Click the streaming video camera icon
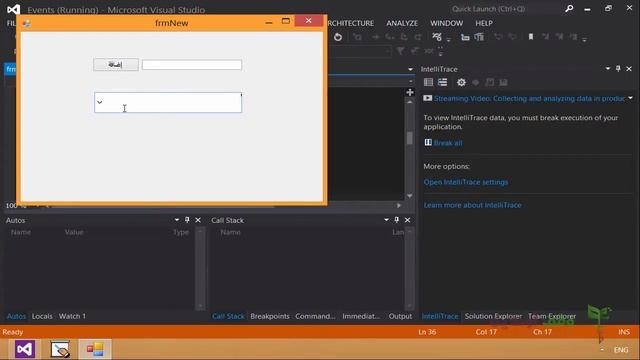Viewport: 640px width, 360px height. 427,98
